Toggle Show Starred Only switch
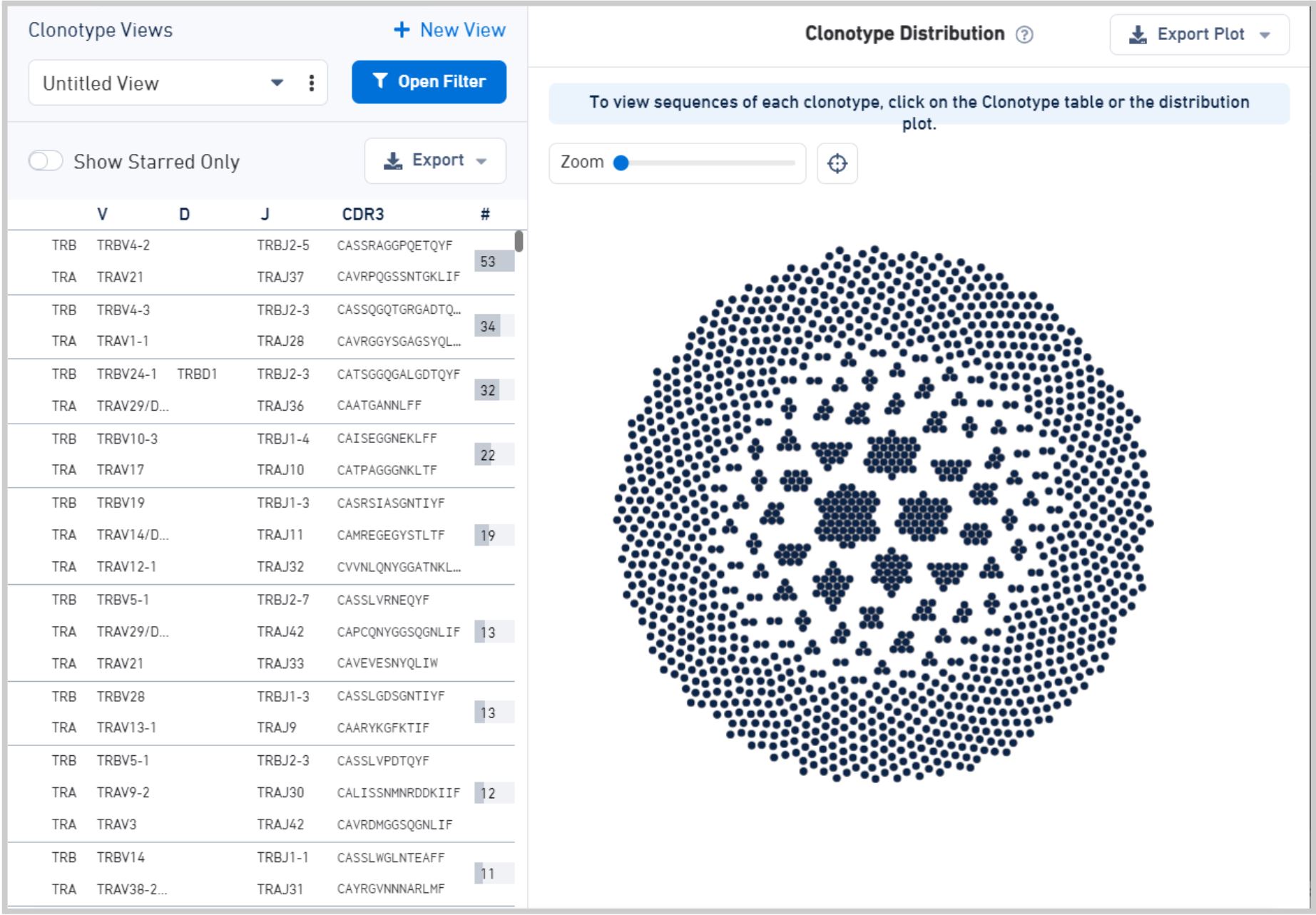Screen dimensions: 1316x915 click(46, 161)
